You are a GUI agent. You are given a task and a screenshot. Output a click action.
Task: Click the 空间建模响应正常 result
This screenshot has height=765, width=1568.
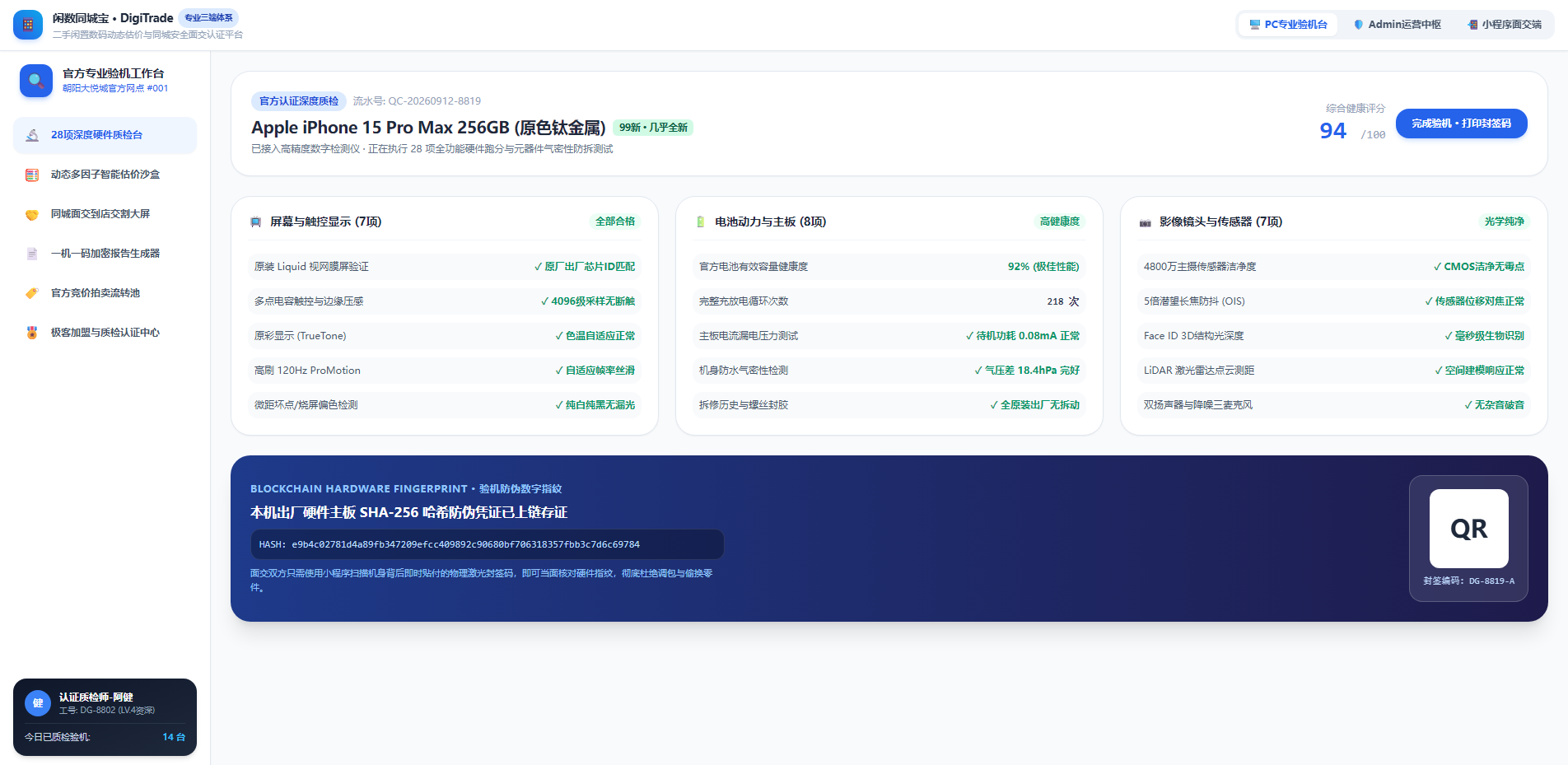(1480, 371)
